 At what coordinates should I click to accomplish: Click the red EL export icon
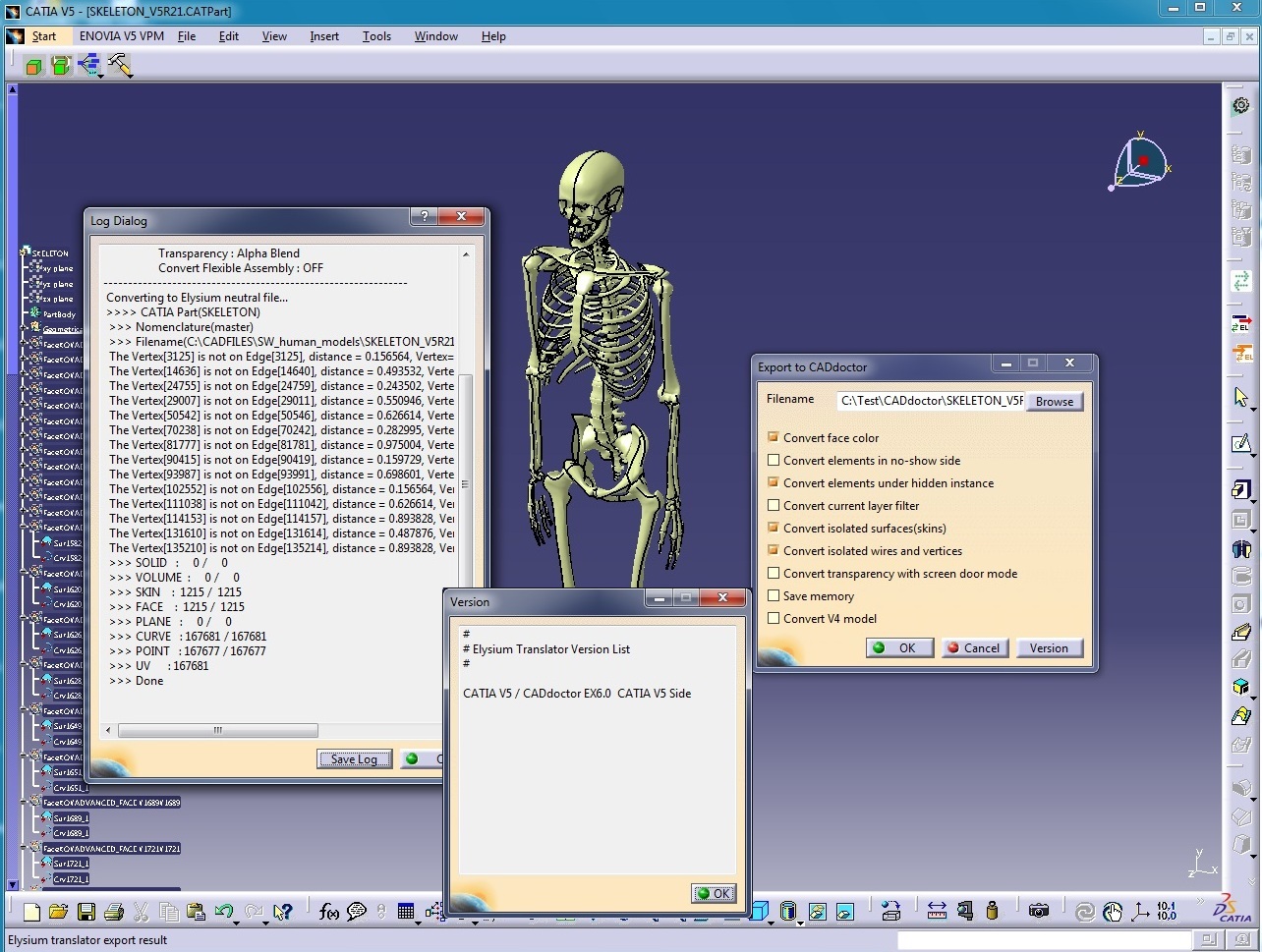tap(1240, 323)
